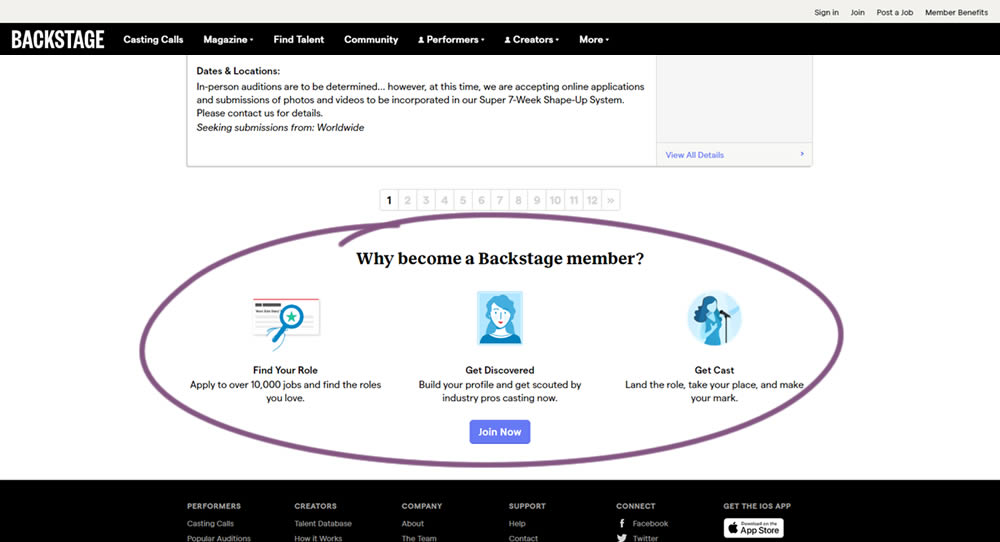The image size is (1000, 542).
Task: Open the Facebook link in footer
Action: [649, 523]
